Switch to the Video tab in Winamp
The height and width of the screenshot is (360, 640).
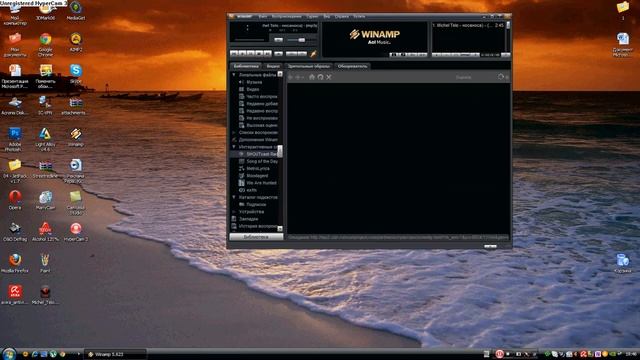click(x=273, y=66)
